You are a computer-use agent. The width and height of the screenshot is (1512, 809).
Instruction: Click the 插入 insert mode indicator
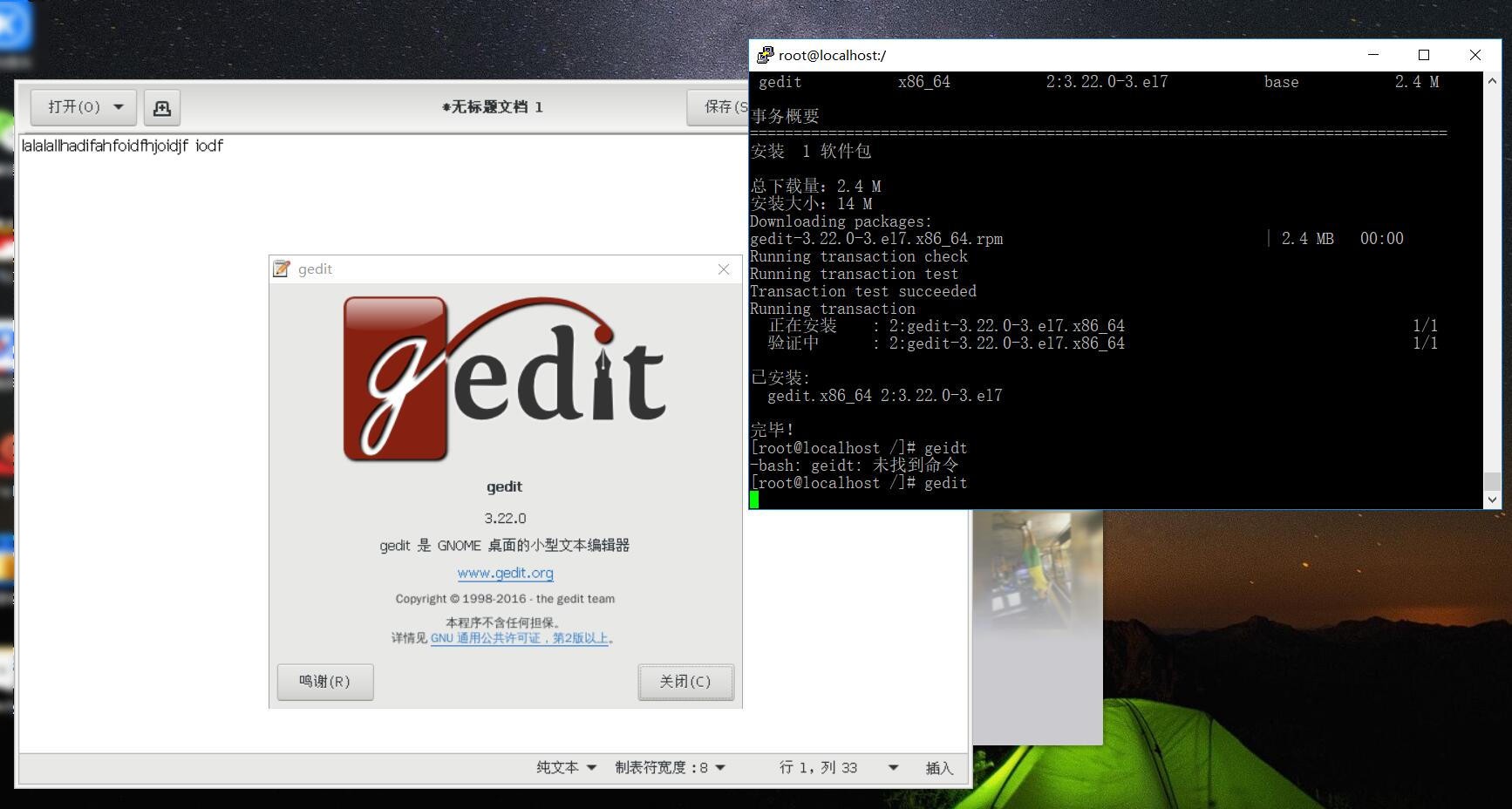(x=939, y=768)
